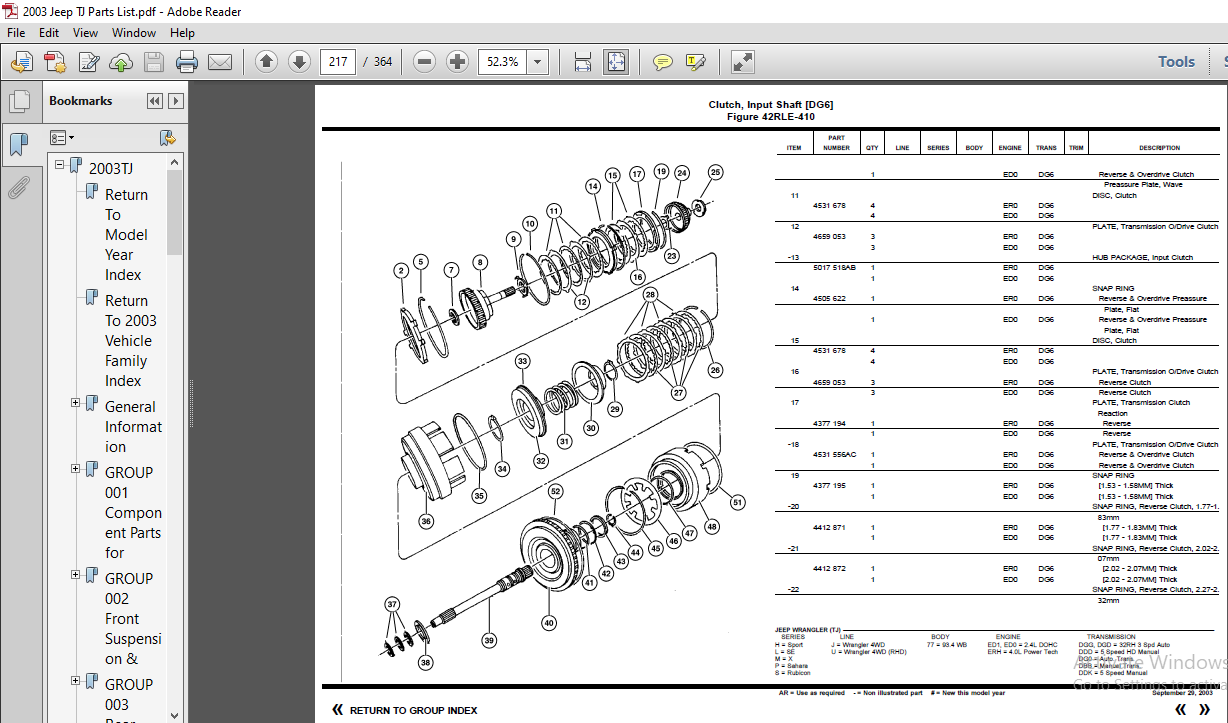This screenshot has width=1228, height=723.
Task: Click the Create PDF toolbar icon
Action: (x=54, y=62)
